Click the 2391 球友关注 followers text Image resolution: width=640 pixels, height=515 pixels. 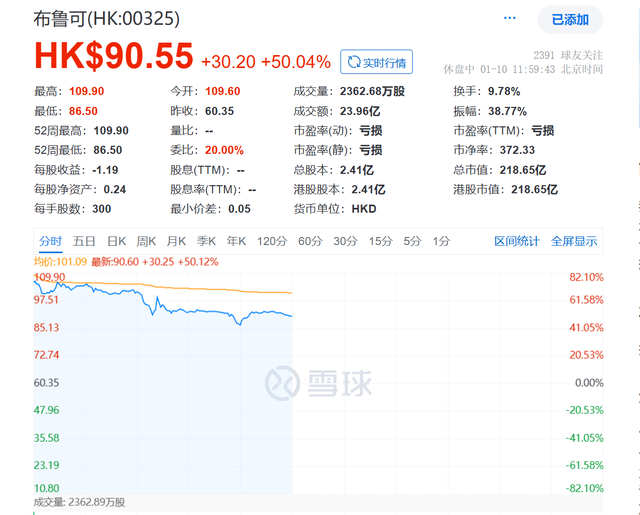(x=568, y=55)
